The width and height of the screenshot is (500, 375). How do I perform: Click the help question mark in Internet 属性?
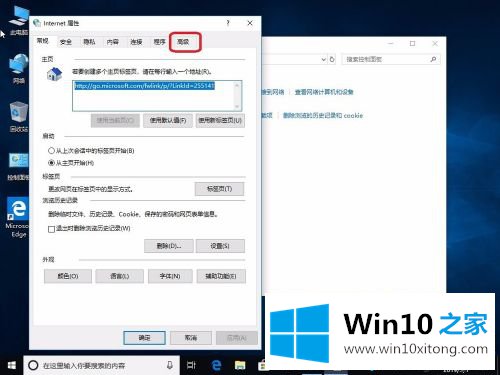228,23
